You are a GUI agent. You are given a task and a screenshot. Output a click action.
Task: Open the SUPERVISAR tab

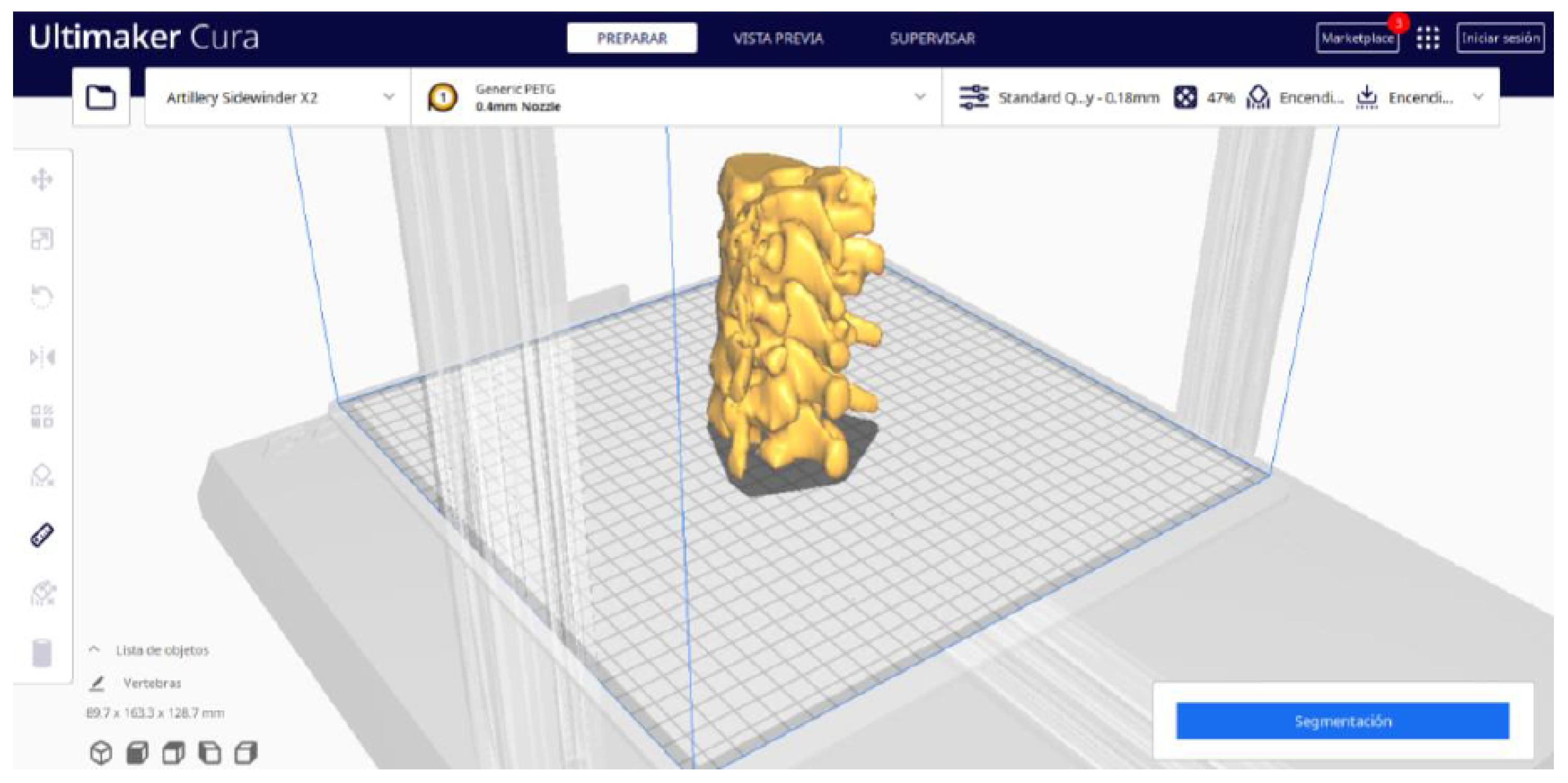[932, 38]
